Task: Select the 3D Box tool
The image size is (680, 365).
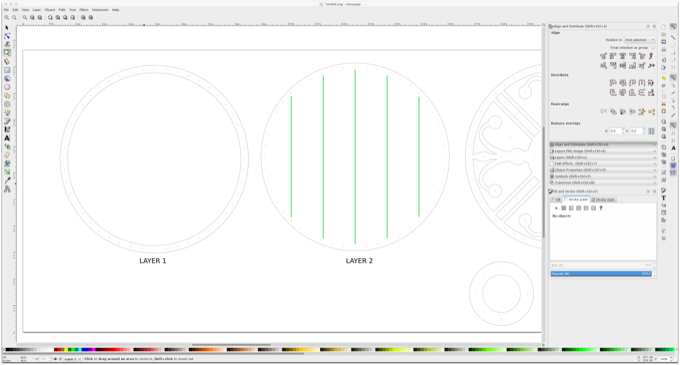Action: coord(7,78)
